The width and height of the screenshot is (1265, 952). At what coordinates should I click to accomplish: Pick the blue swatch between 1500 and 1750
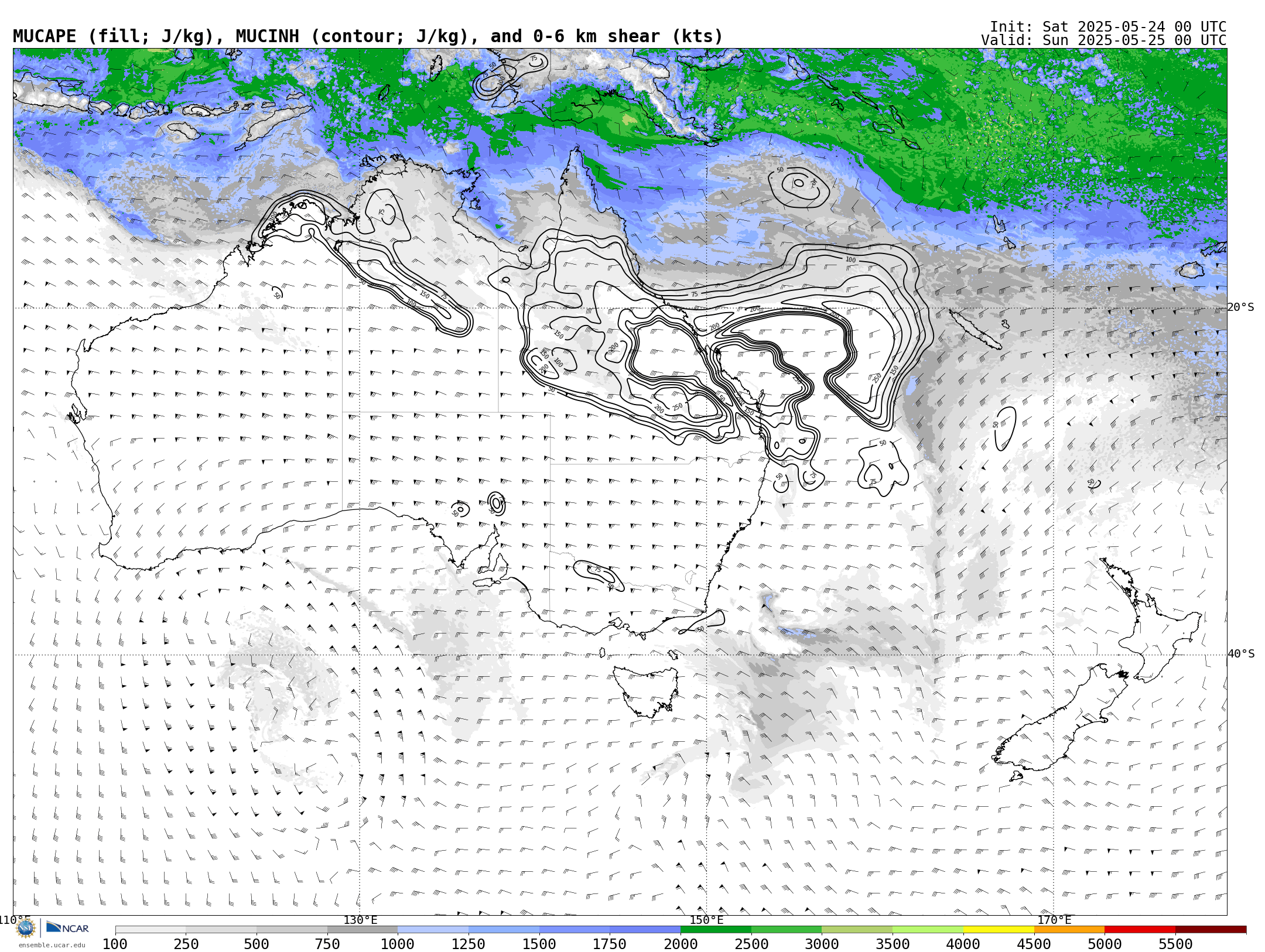(575, 930)
